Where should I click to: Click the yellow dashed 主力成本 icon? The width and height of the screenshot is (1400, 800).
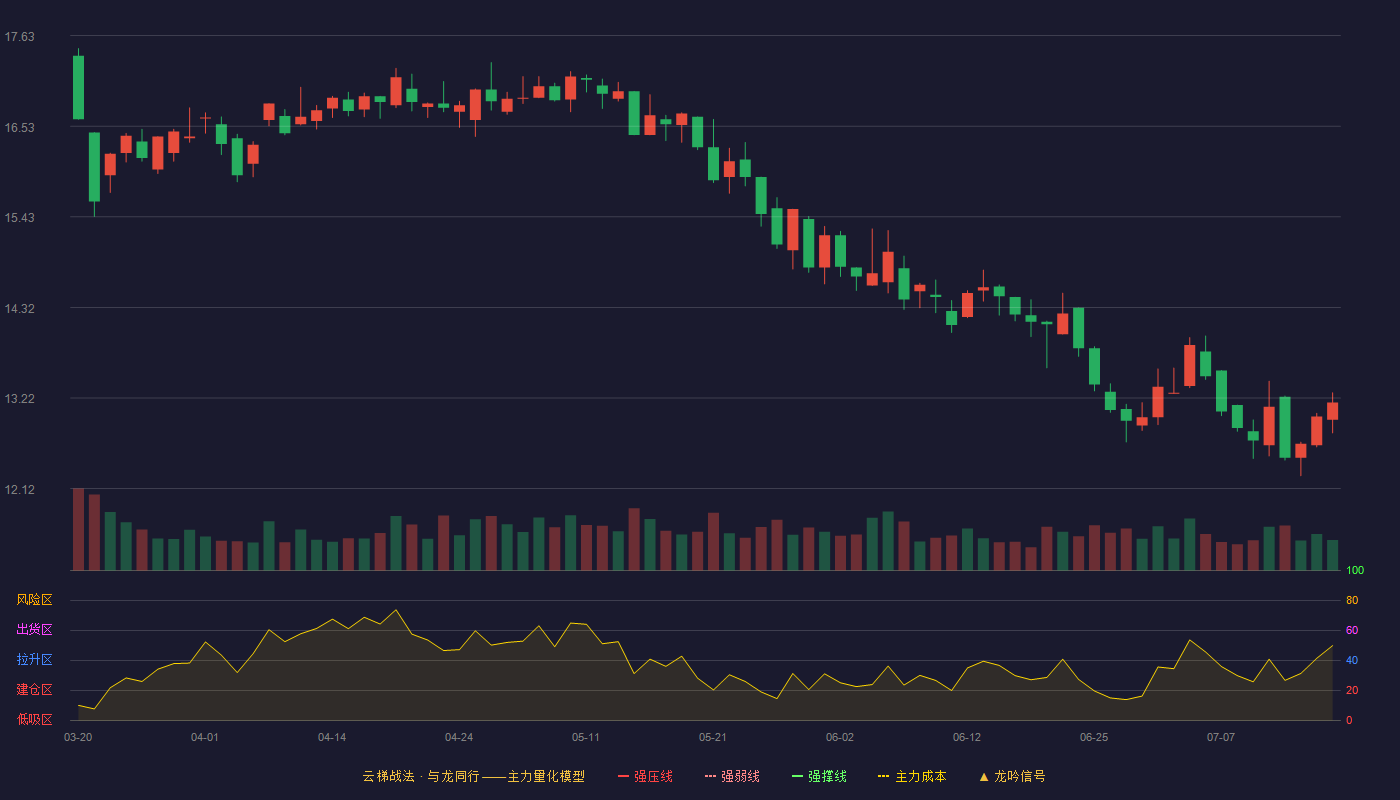click(884, 776)
